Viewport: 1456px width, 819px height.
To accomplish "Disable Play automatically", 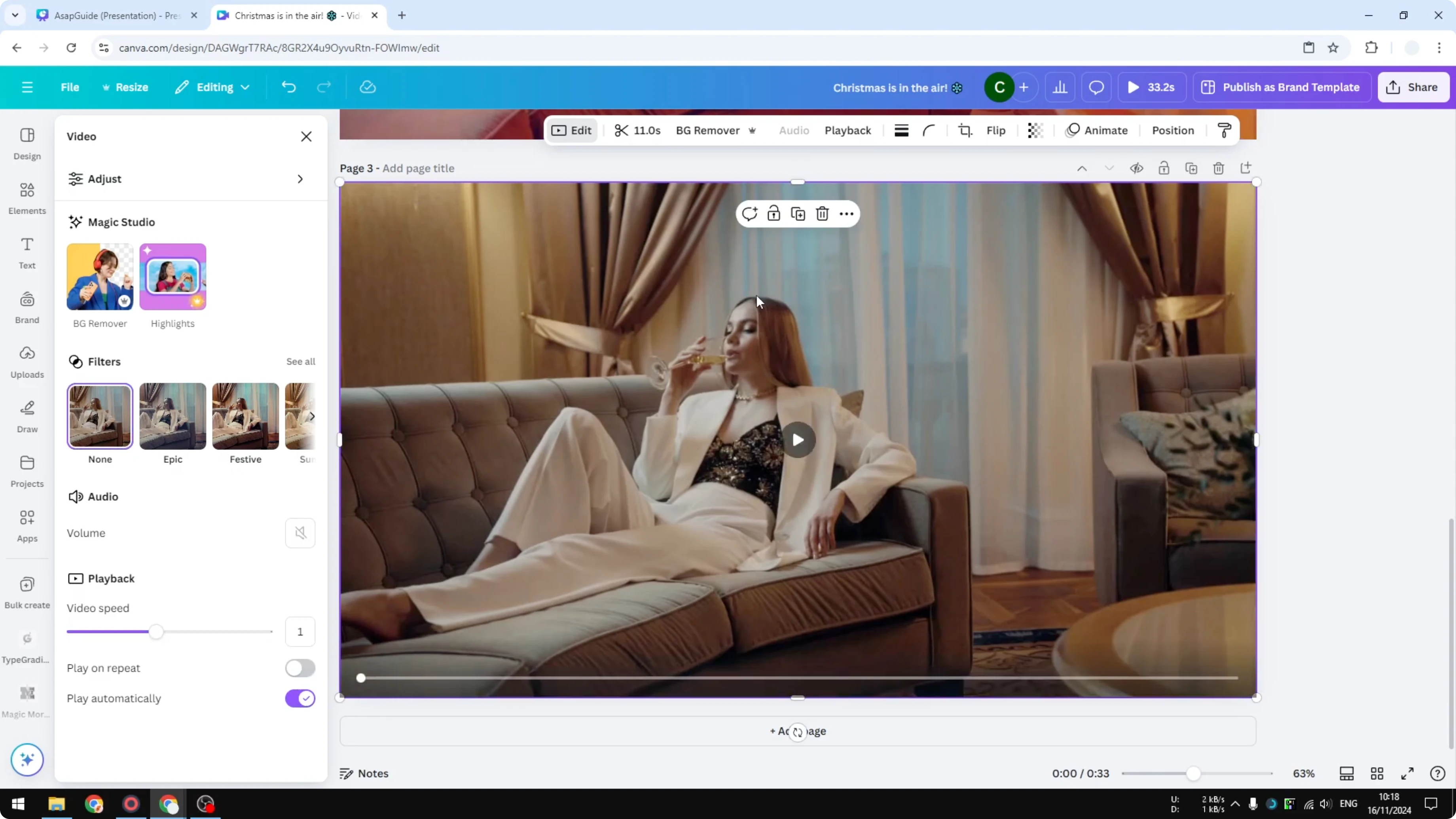I will click(300, 699).
